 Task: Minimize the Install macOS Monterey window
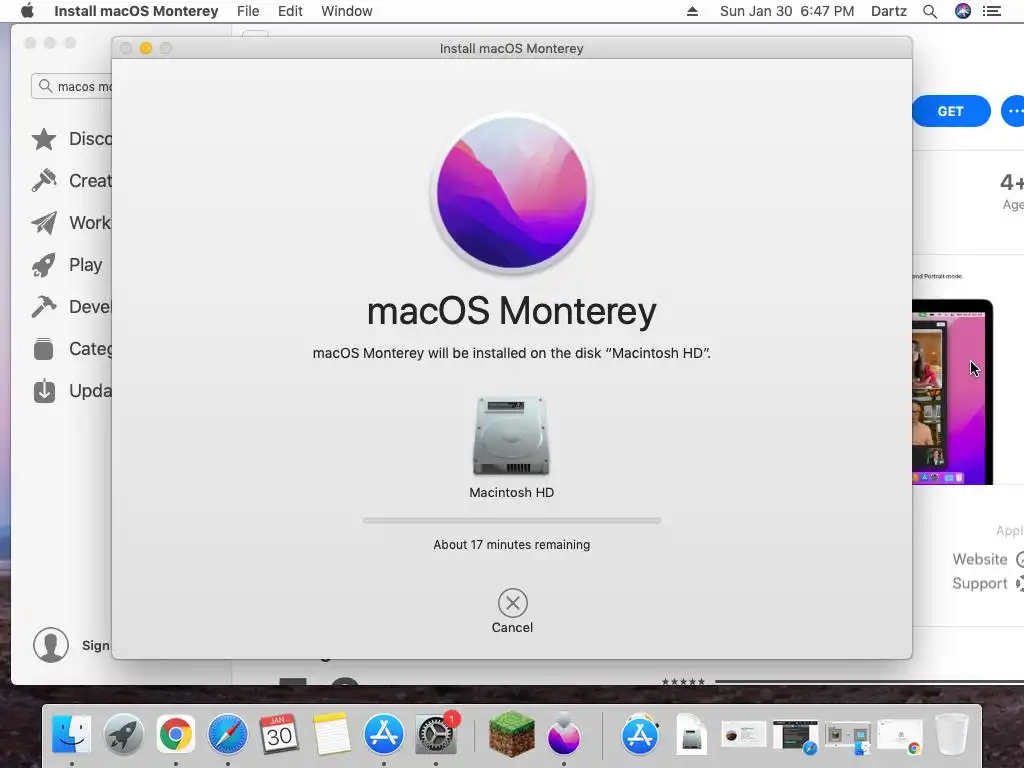[x=146, y=48]
